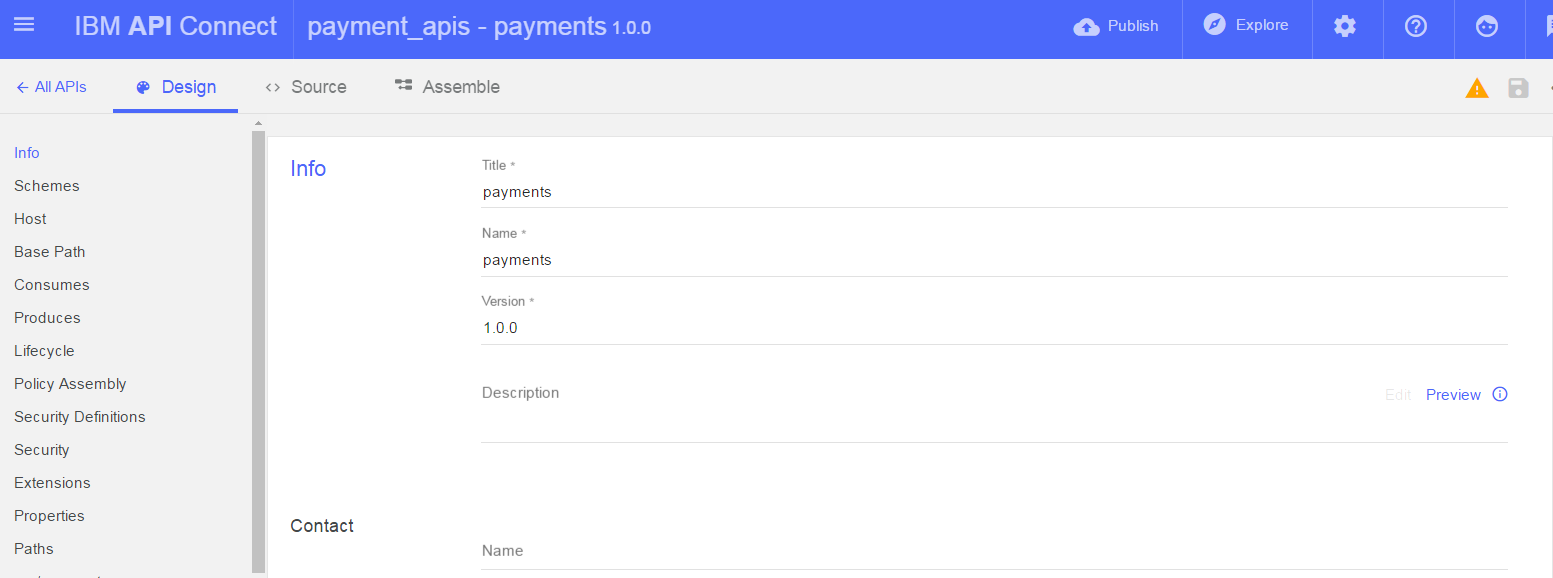Click the Title input field

click(994, 192)
